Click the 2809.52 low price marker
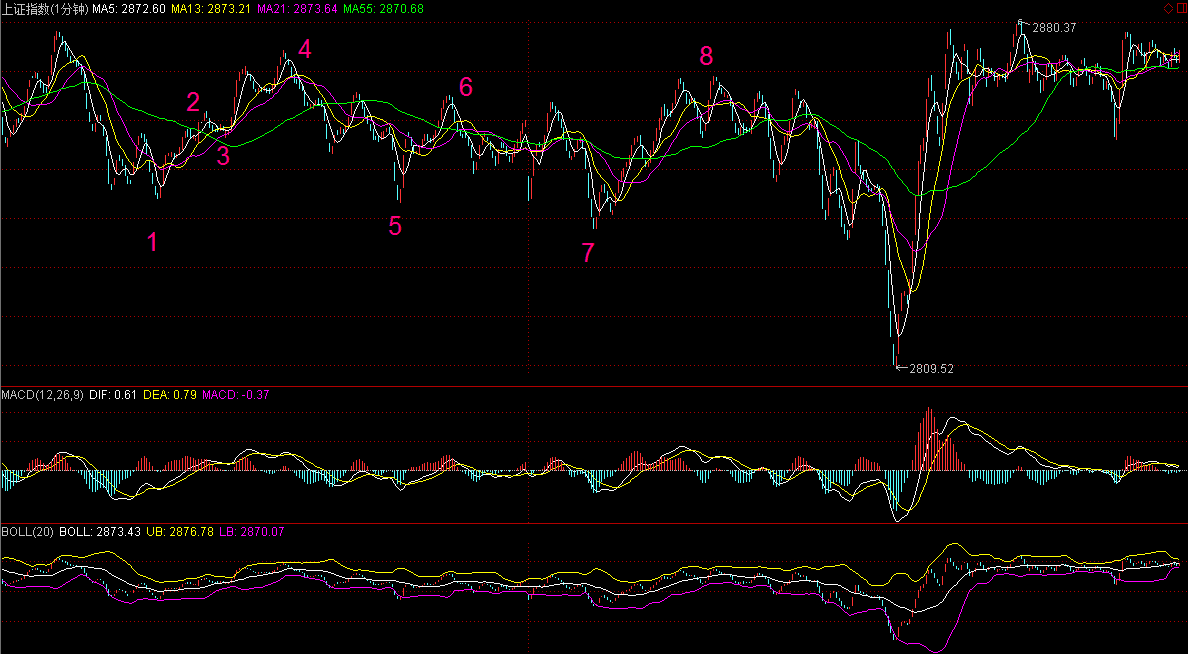The width and height of the screenshot is (1188, 654). coord(932,369)
